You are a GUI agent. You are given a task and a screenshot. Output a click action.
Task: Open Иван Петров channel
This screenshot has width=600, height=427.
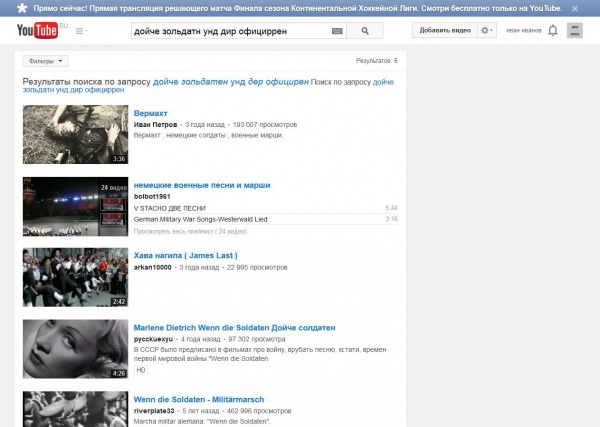point(155,124)
